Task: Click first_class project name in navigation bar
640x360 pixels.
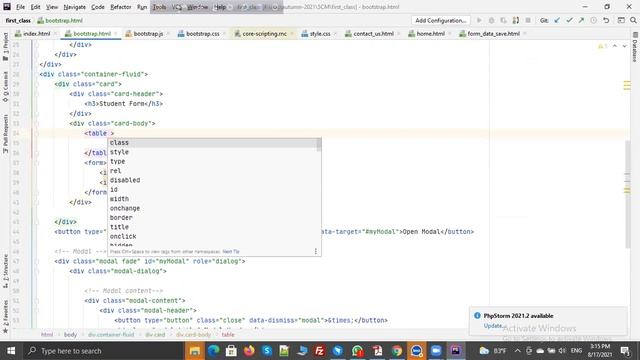Action: tap(18, 20)
